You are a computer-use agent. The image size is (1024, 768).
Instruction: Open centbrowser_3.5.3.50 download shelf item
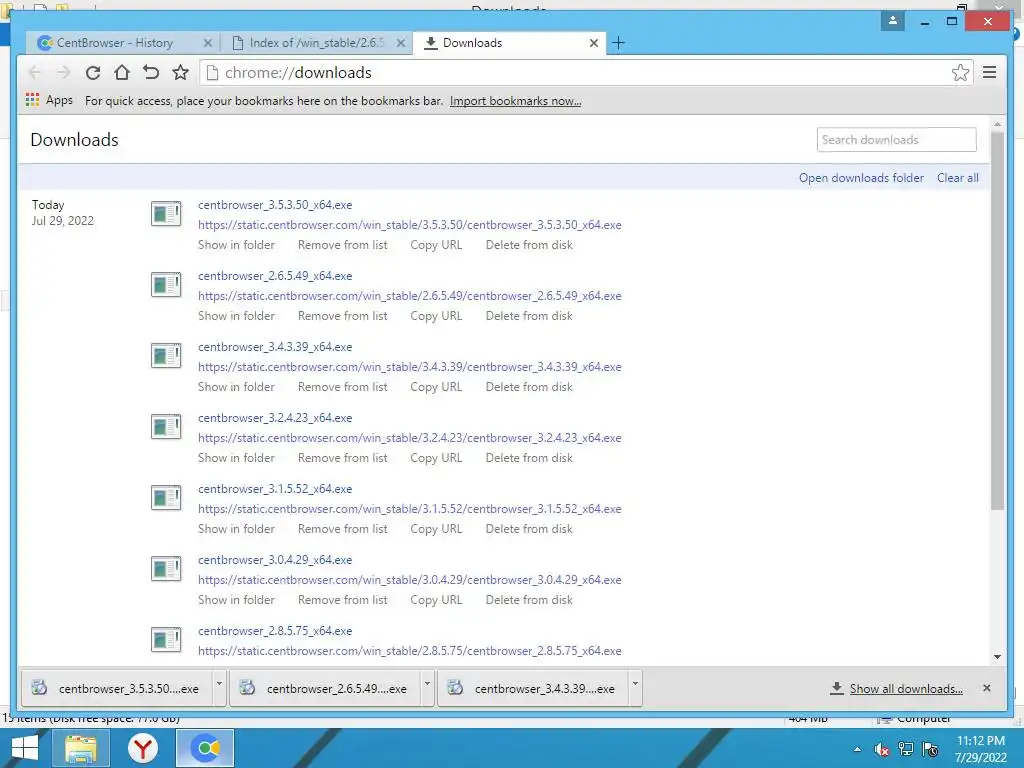[x=117, y=688]
